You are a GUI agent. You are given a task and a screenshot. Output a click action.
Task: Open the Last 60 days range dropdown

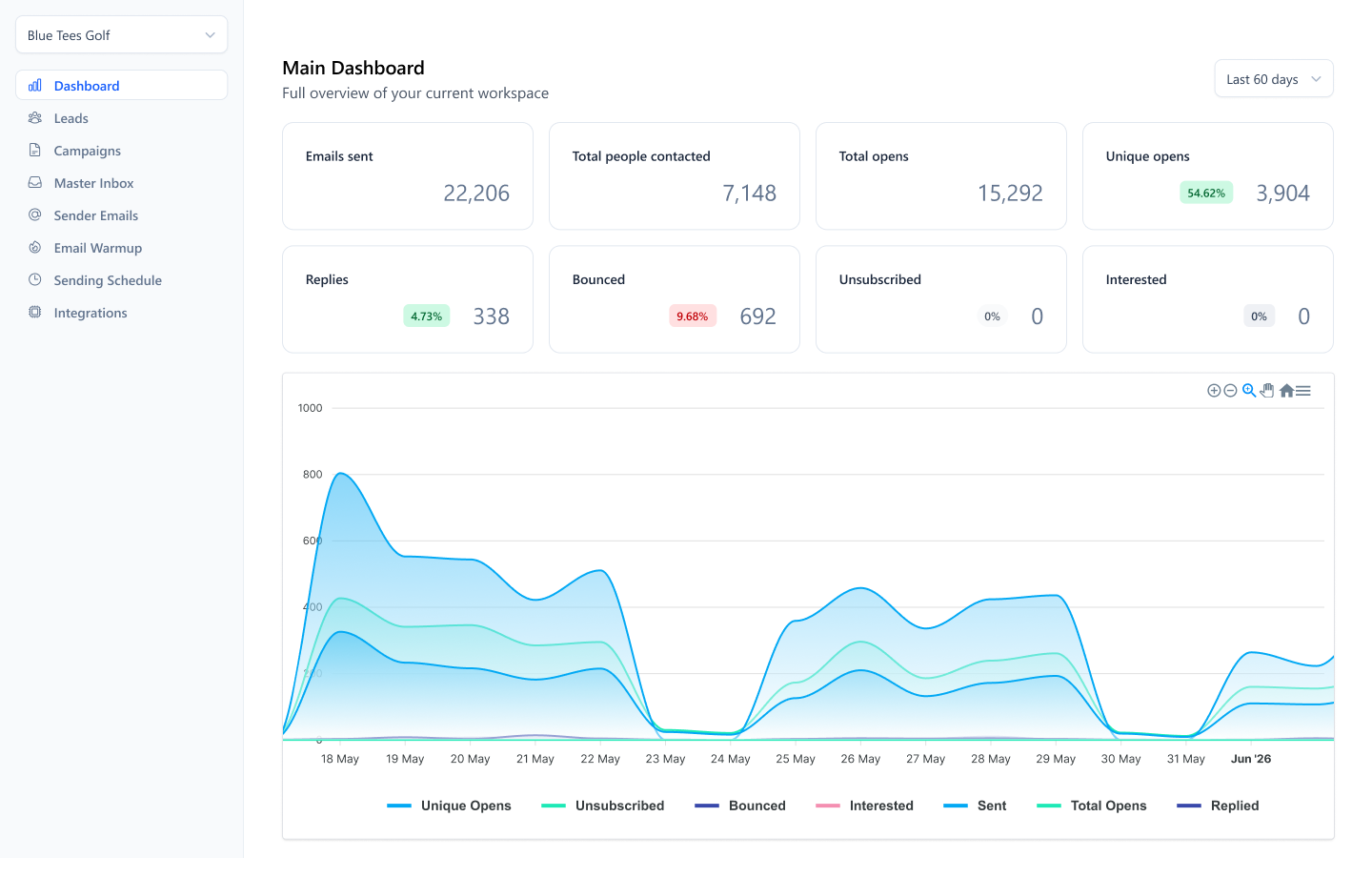coord(1274,79)
